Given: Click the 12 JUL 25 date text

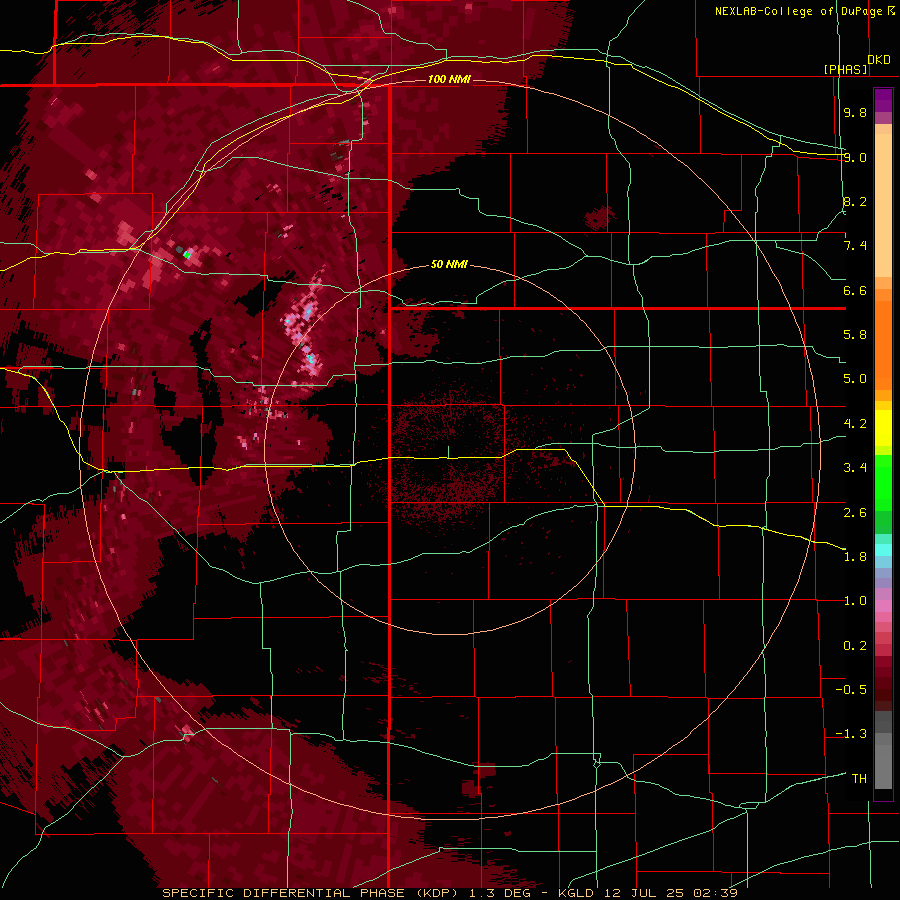Looking at the screenshot, I should click(645, 893).
